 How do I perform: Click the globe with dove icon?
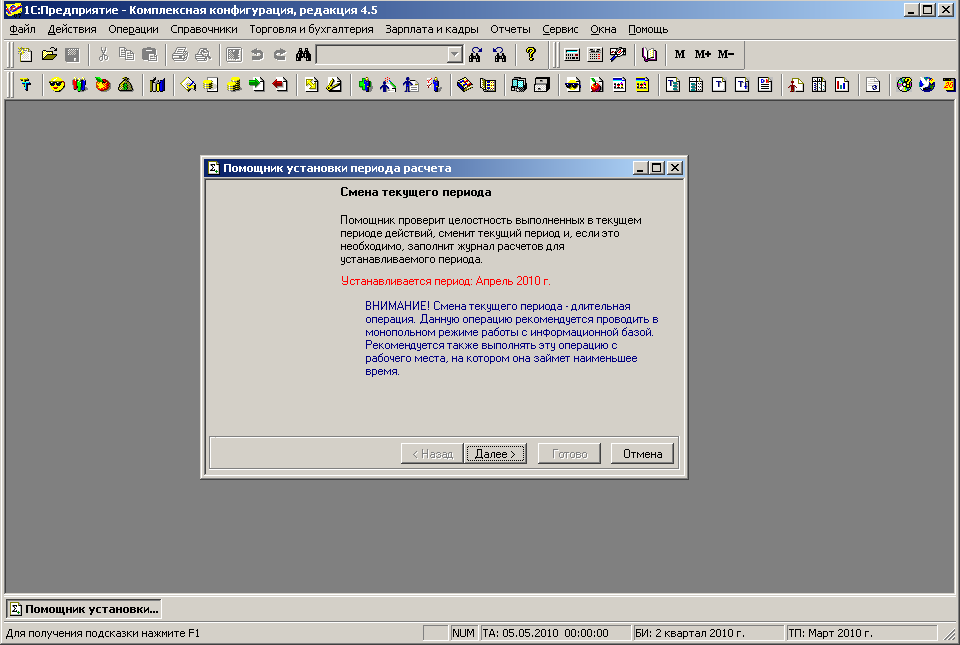coord(927,85)
